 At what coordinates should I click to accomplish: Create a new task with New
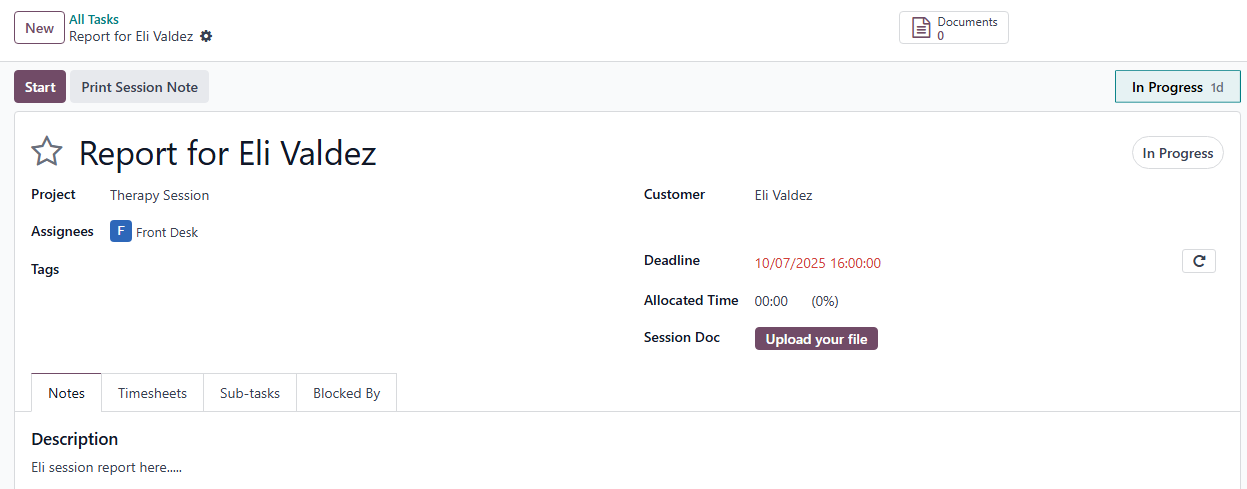coord(39,28)
